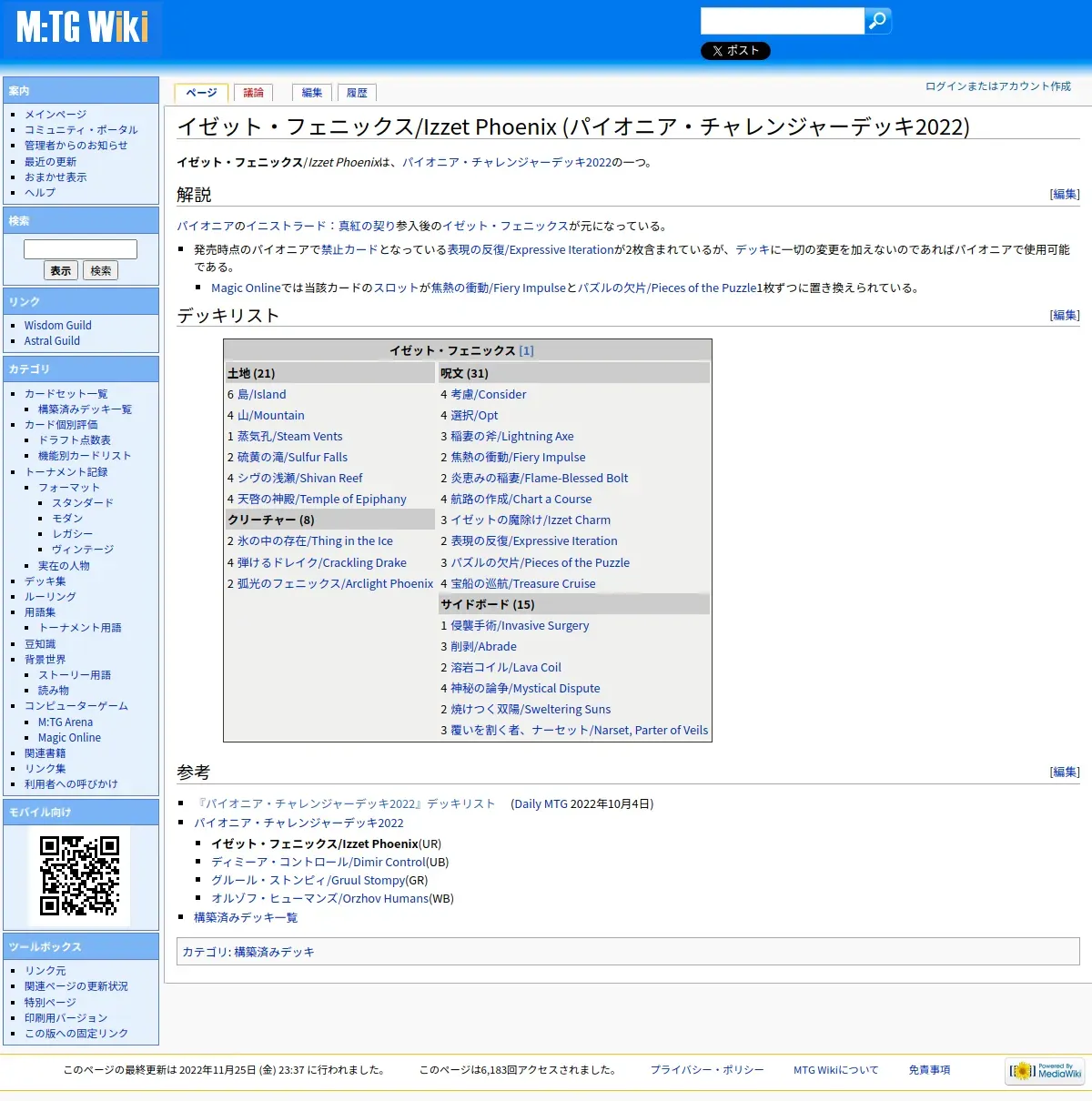
Task: Open グルール・ストンピィ/Gruul Stompy link
Action: pos(308,881)
